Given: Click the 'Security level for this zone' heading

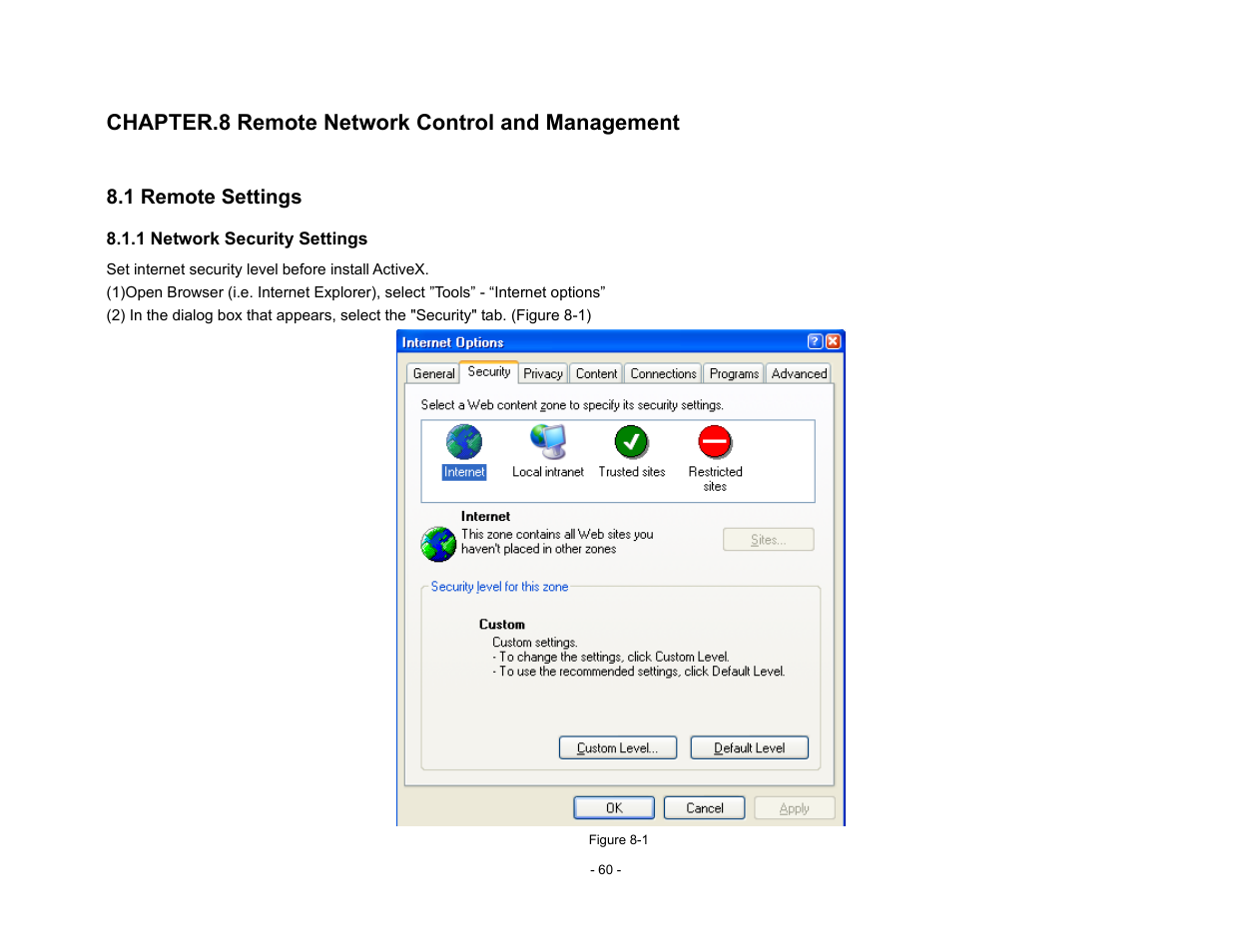Looking at the screenshot, I should (499, 587).
